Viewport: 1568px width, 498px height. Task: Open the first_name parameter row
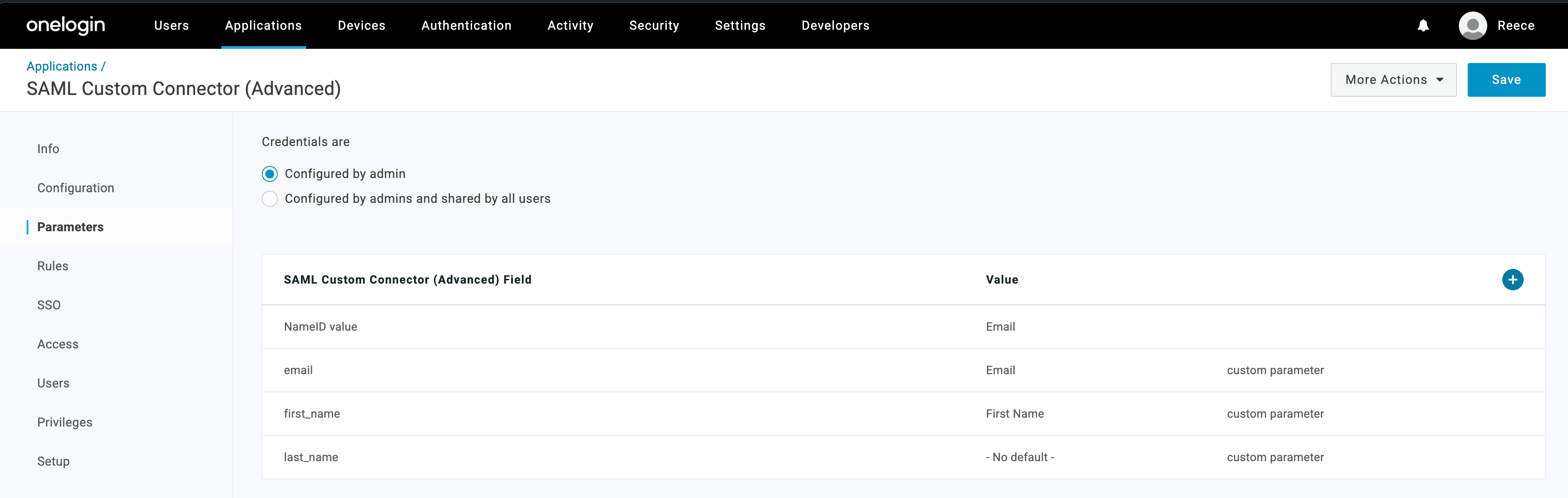(x=903, y=414)
